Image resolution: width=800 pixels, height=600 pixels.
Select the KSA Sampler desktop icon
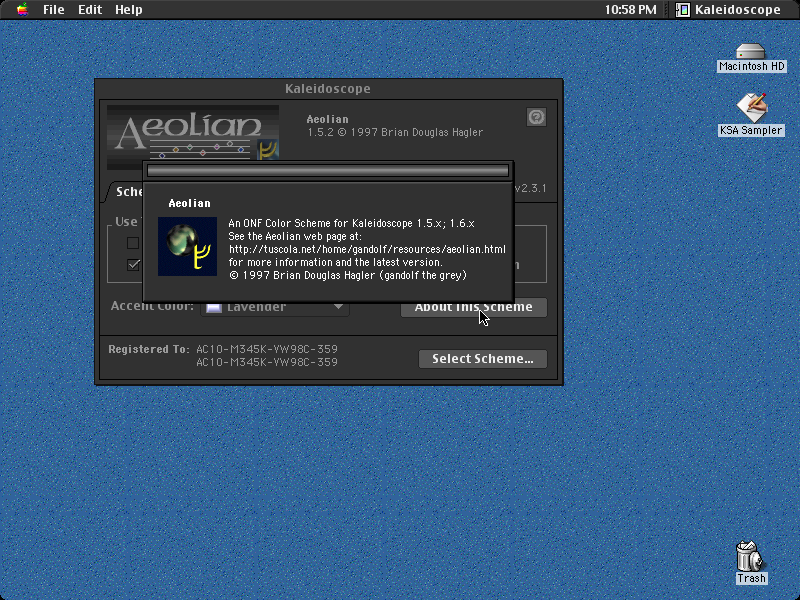tap(751, 107)
